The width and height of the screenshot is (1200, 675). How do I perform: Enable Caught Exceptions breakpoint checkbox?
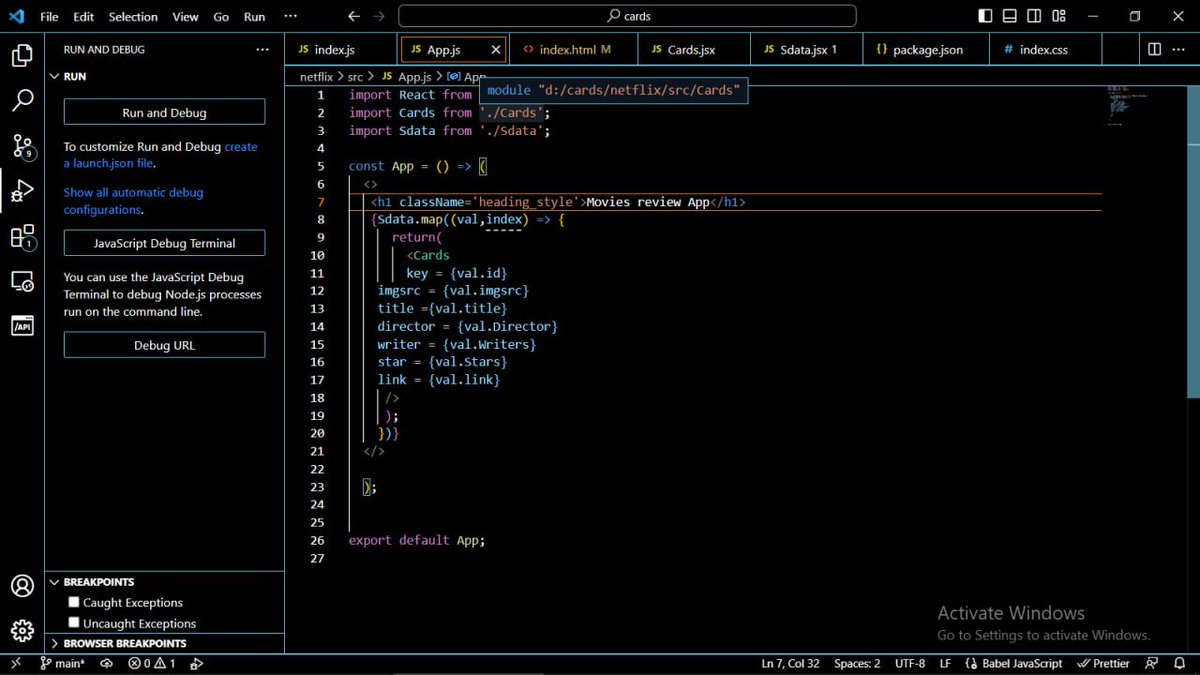pos(74,602)
